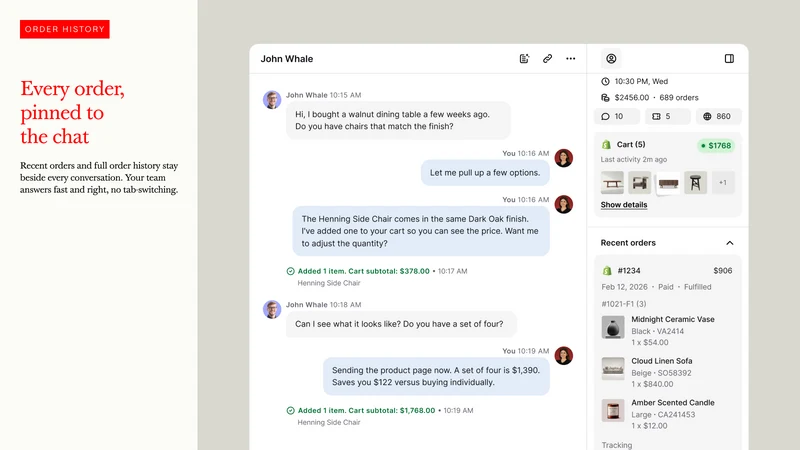Select the walnut dining table message bubble
Image resolution: width=800 pixels, height=450 pixels.
398,120
